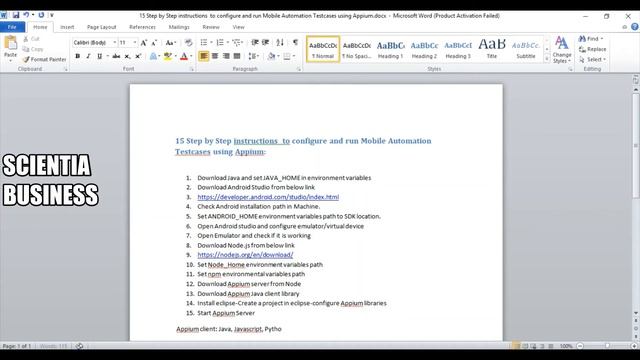Screen dimensions: 640x360
Task: Expand the Styles gallery More arrow
Action: coord(547,59)
